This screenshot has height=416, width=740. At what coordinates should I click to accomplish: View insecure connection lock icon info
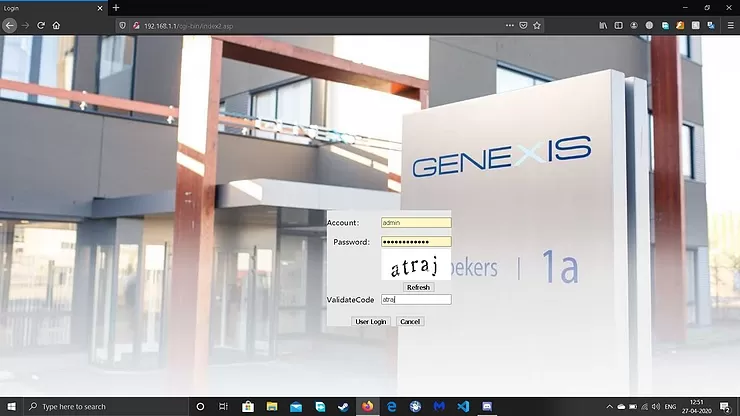[136, 26]
